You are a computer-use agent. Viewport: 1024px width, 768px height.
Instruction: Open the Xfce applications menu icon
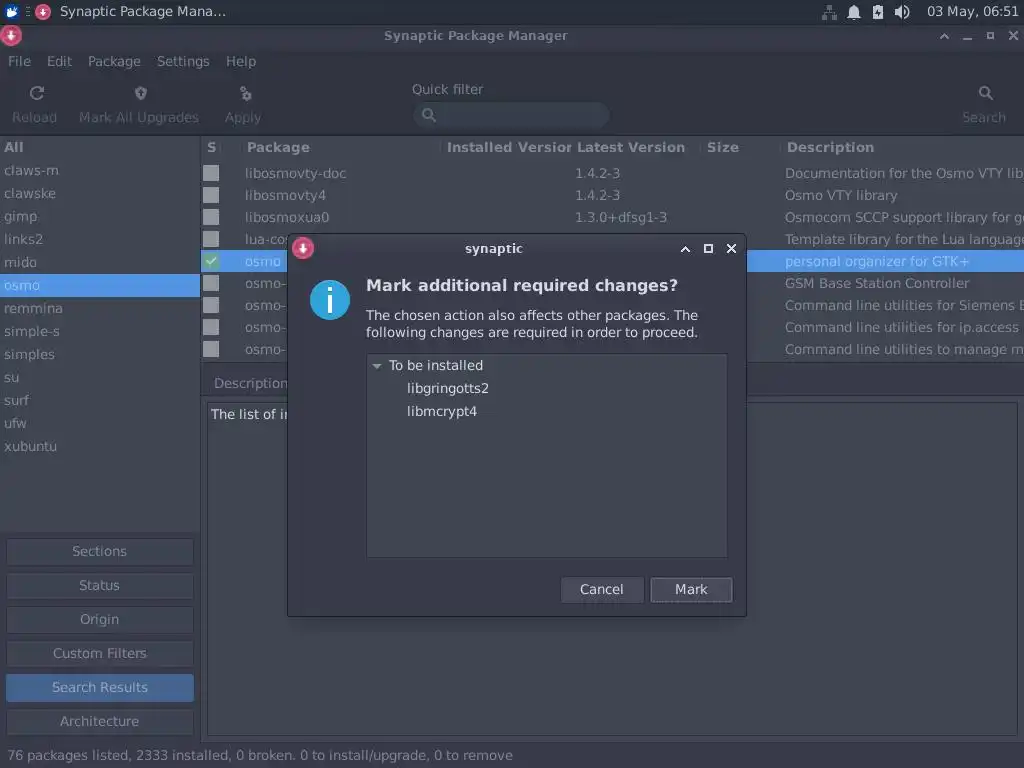12,12
